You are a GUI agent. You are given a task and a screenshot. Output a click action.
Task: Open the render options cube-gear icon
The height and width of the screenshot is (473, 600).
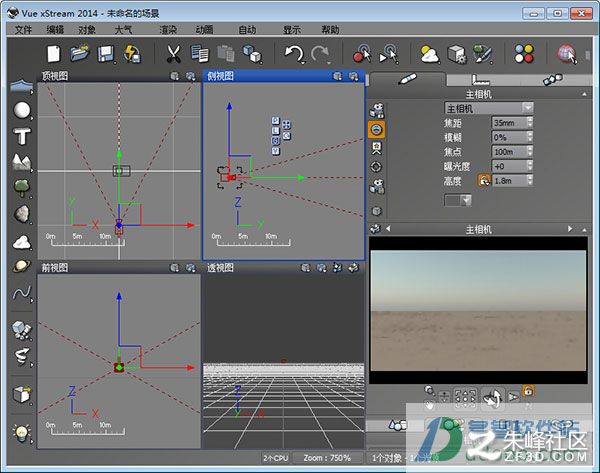pyautogui.click(x=456, y=54)
